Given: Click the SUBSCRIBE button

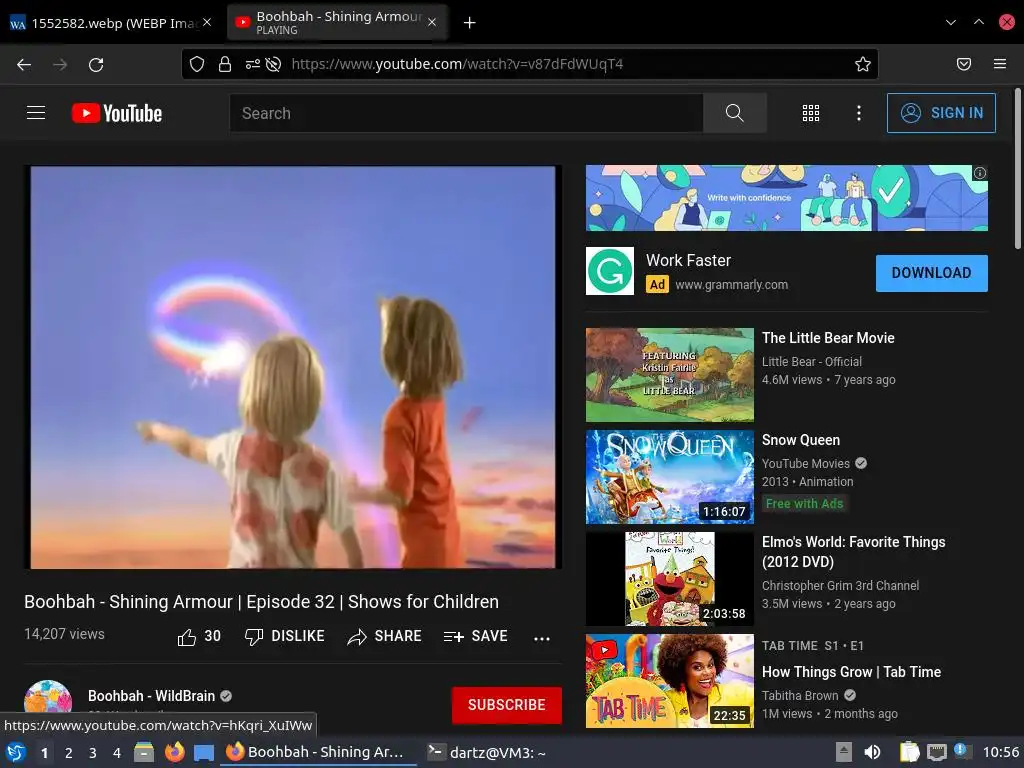Looking at the screenshot, I should point(507,705).
